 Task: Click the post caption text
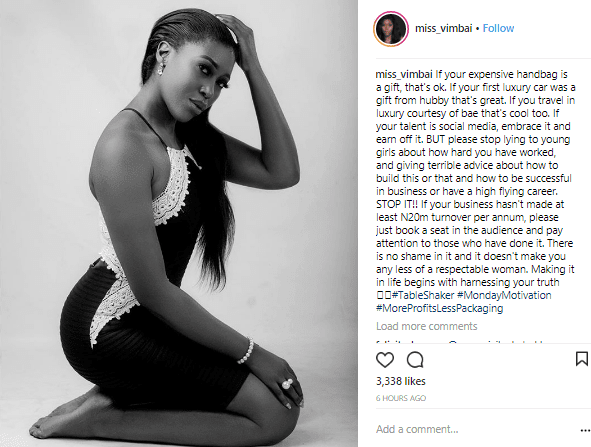click(475, 191)
